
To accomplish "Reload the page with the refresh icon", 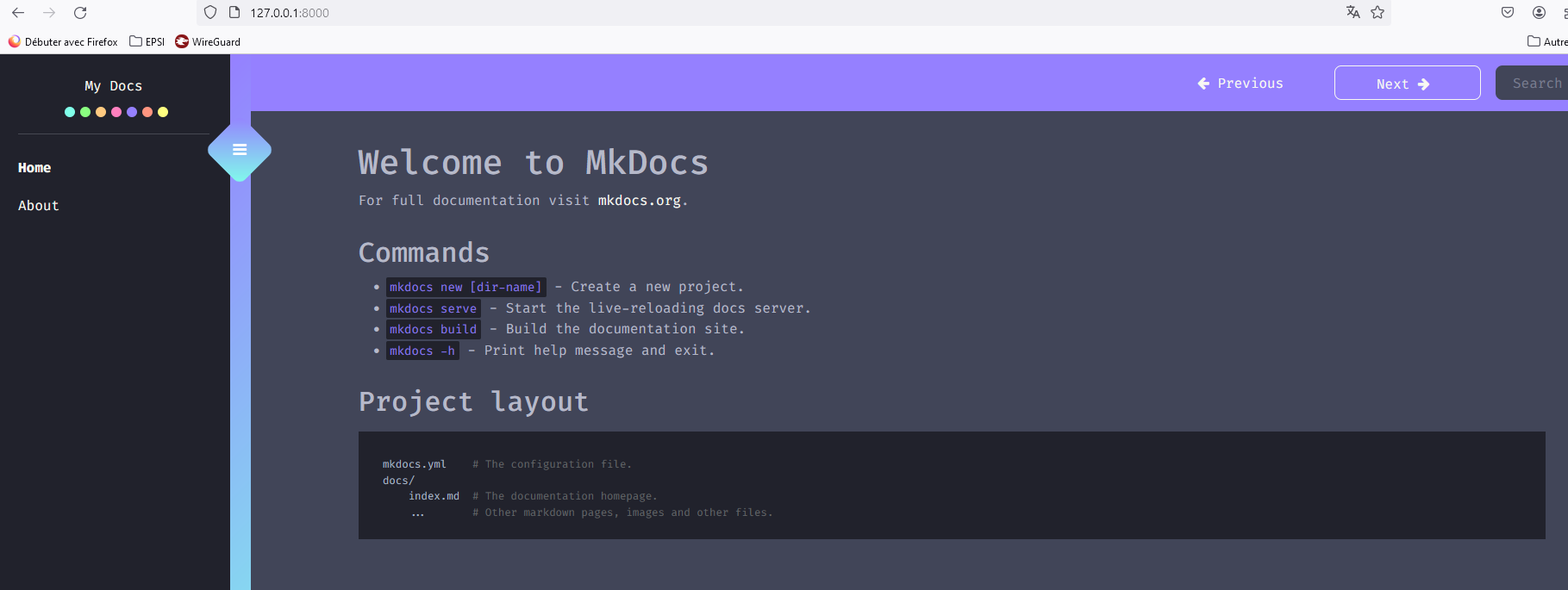I will pos(80,13).
